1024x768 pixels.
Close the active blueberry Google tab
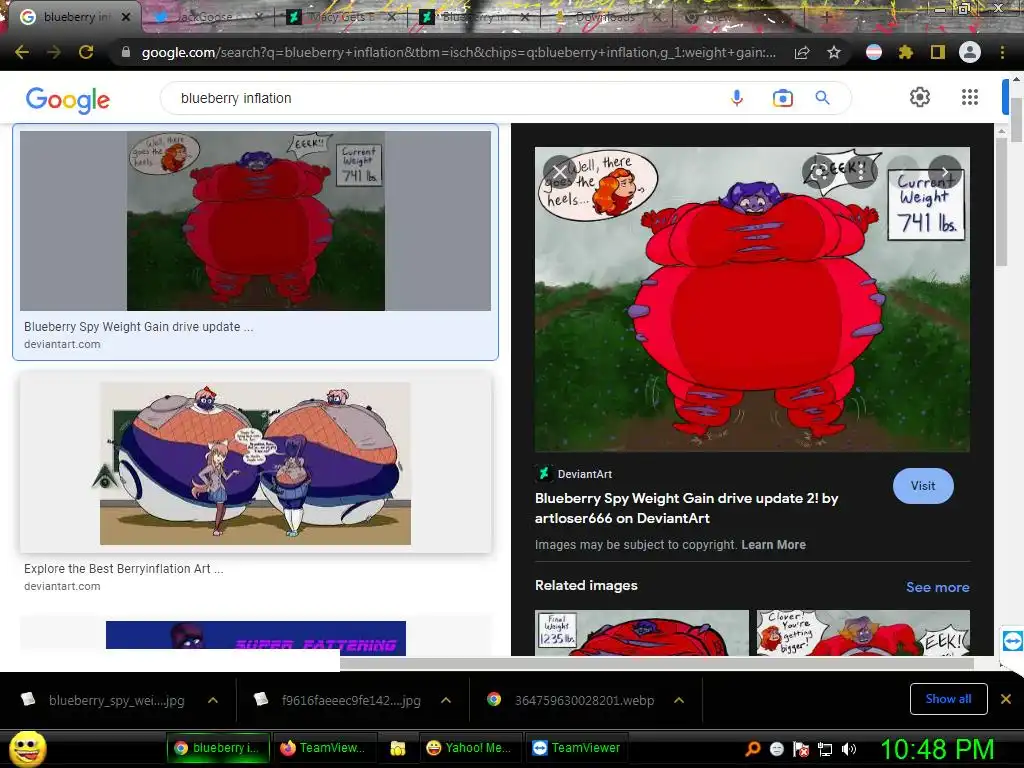point(126,17)
